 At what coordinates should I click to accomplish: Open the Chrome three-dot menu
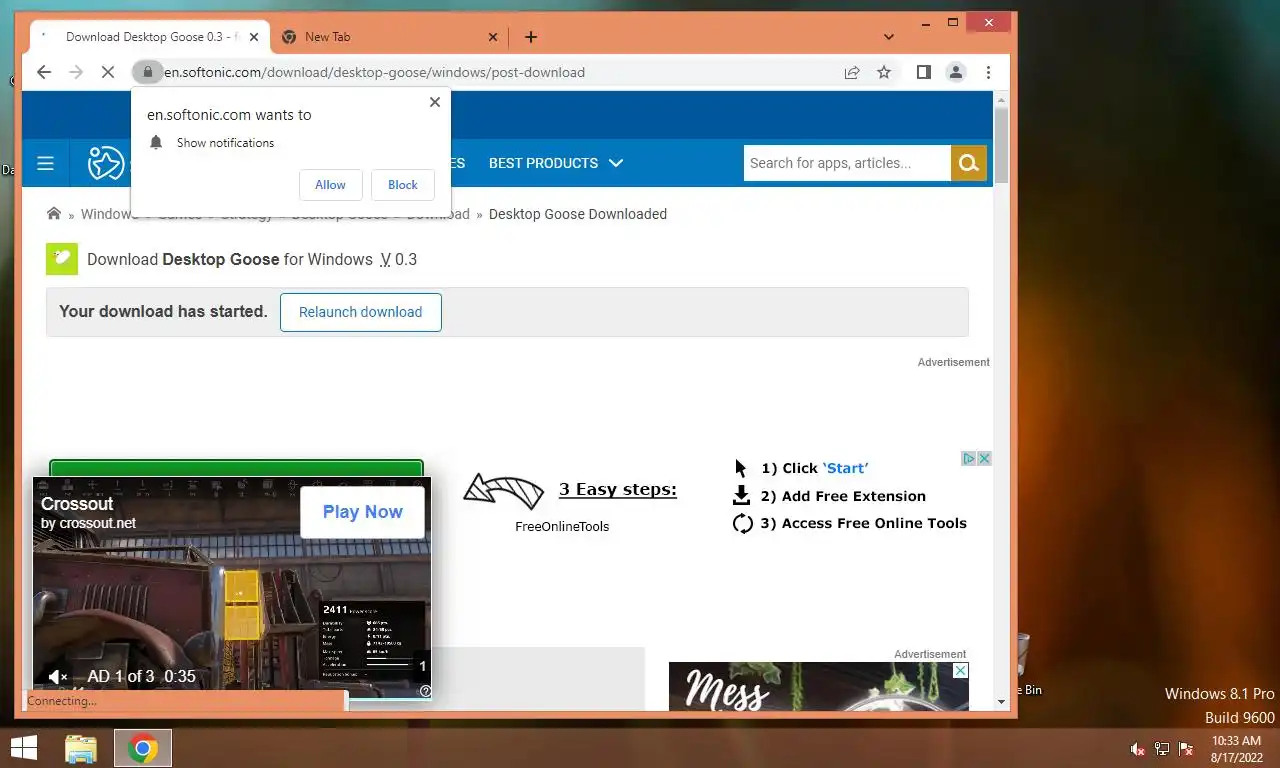pos(988,72)
